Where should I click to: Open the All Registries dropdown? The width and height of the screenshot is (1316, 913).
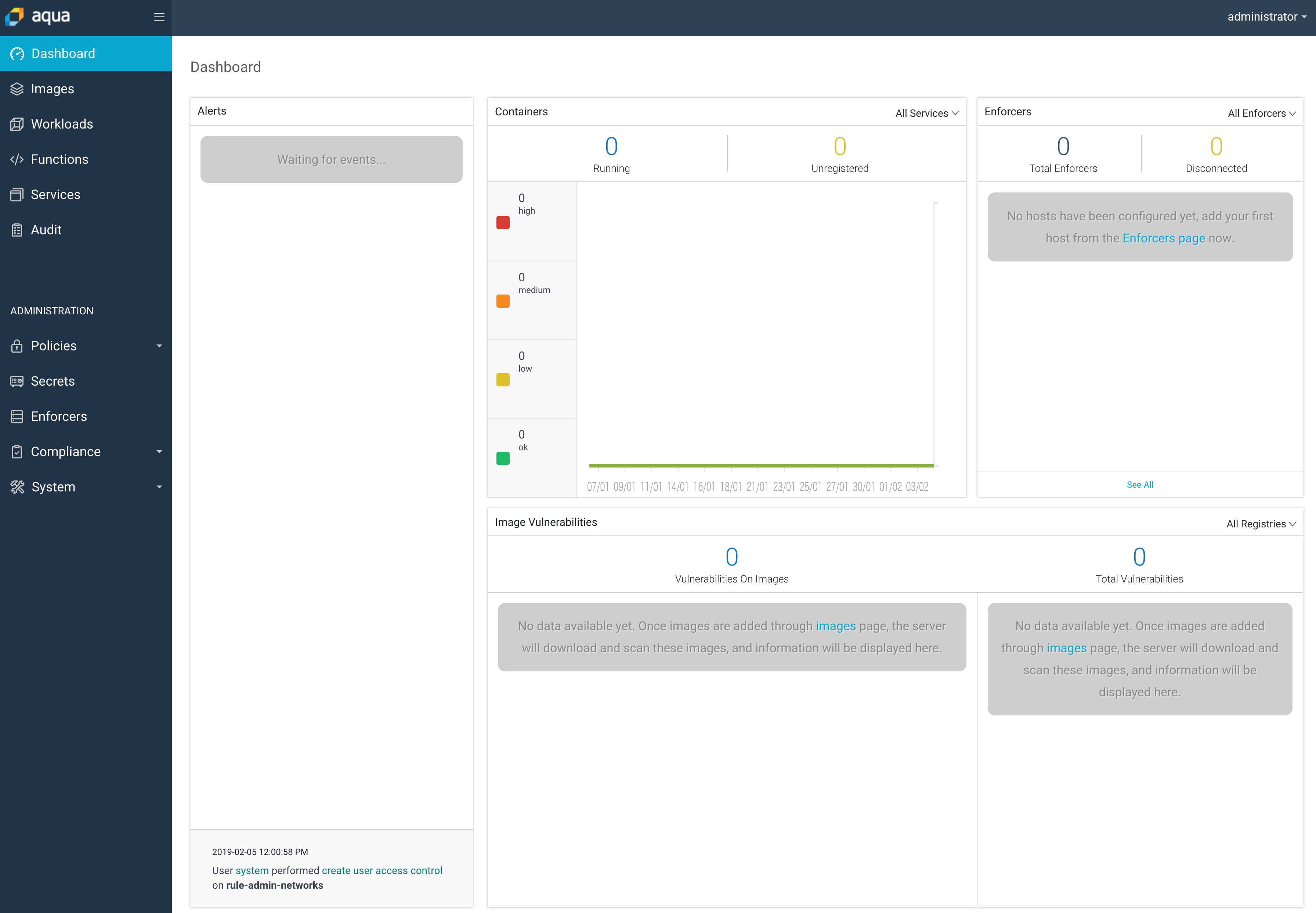pos(1261,523)
